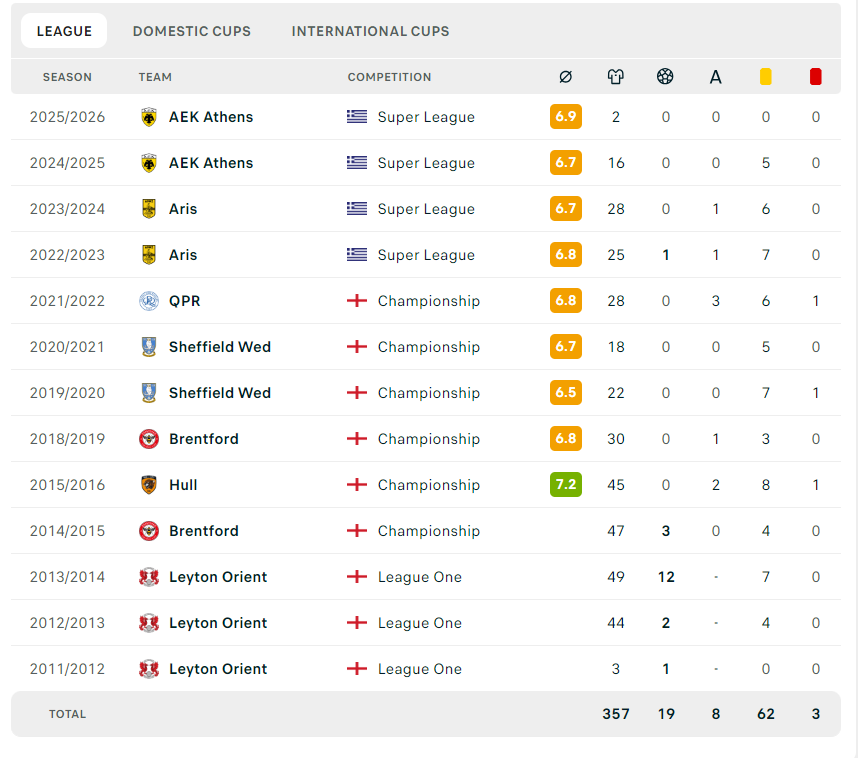The width and height of the screenshot is (858, 758).
Task: Click the Hull club crest icon
Action: tap(149, 485)
